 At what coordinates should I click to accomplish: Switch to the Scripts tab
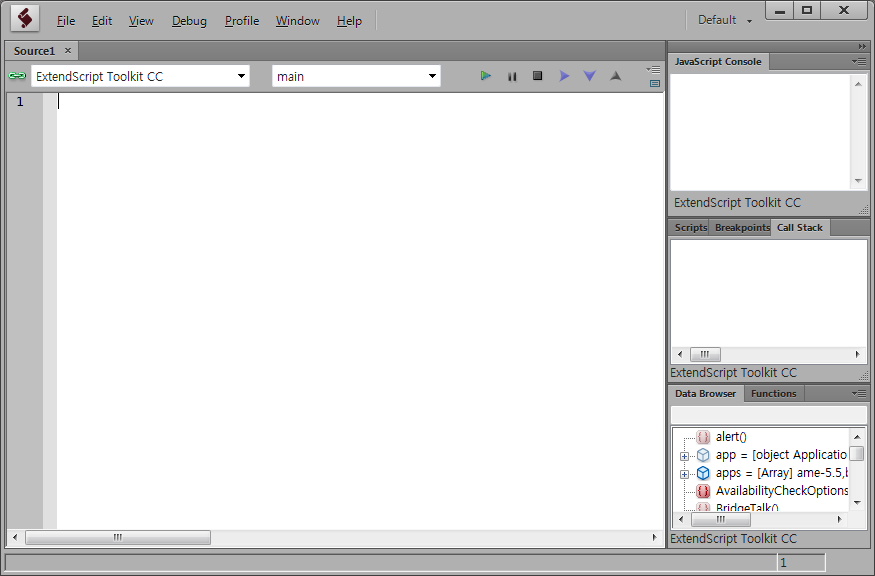pos(690,227)
